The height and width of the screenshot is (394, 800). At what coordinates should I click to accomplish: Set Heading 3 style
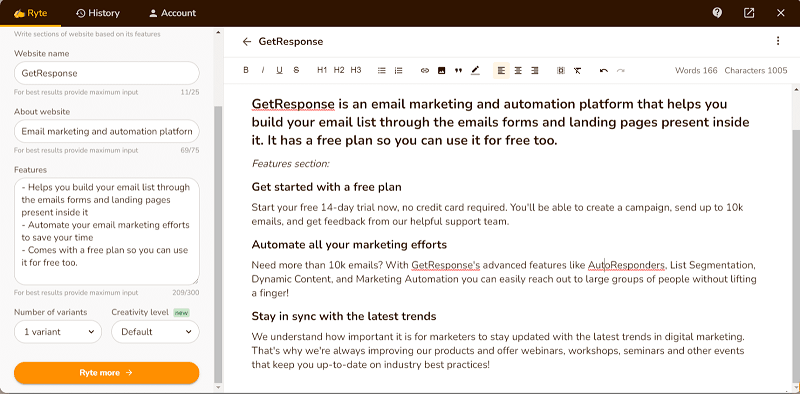tap(356, 70)
